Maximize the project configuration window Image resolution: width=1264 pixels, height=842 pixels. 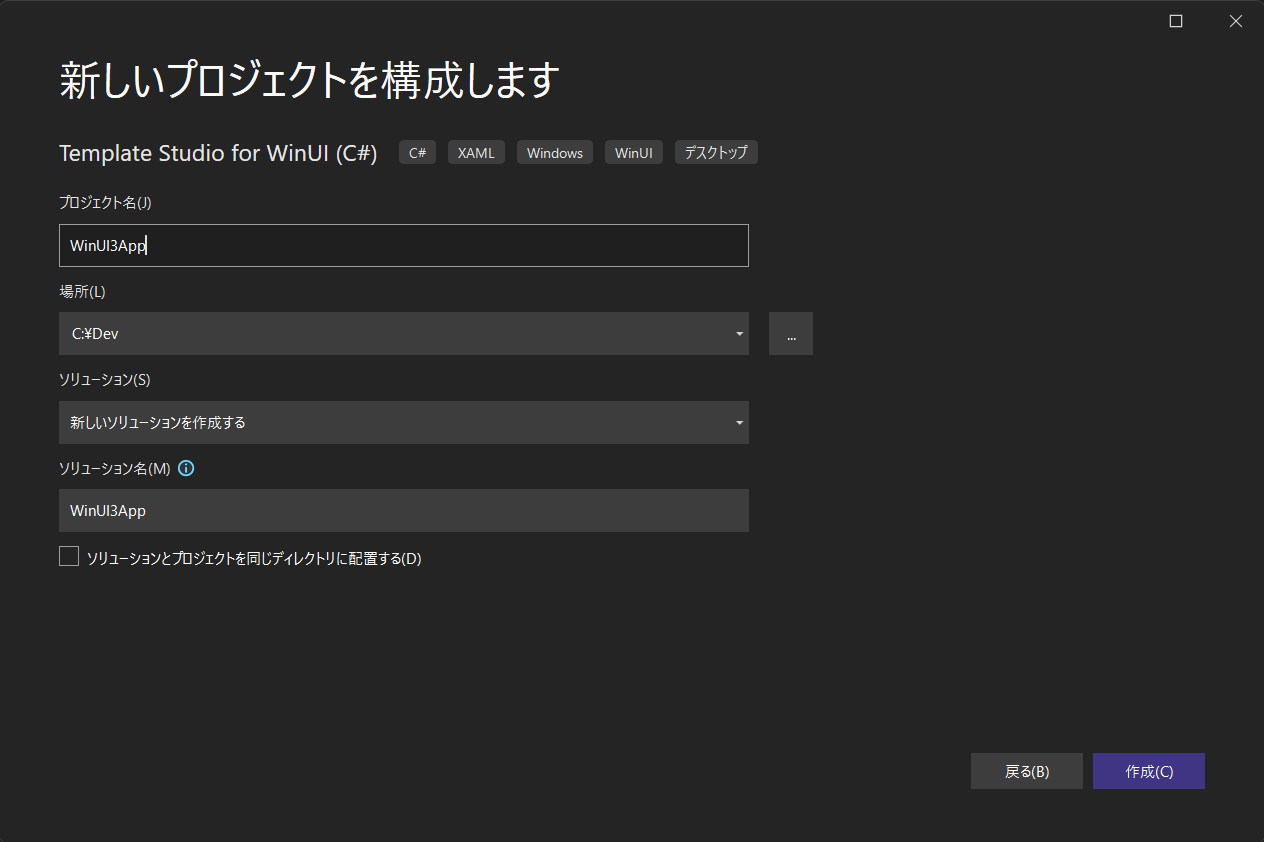click(x=1176, y=21)
